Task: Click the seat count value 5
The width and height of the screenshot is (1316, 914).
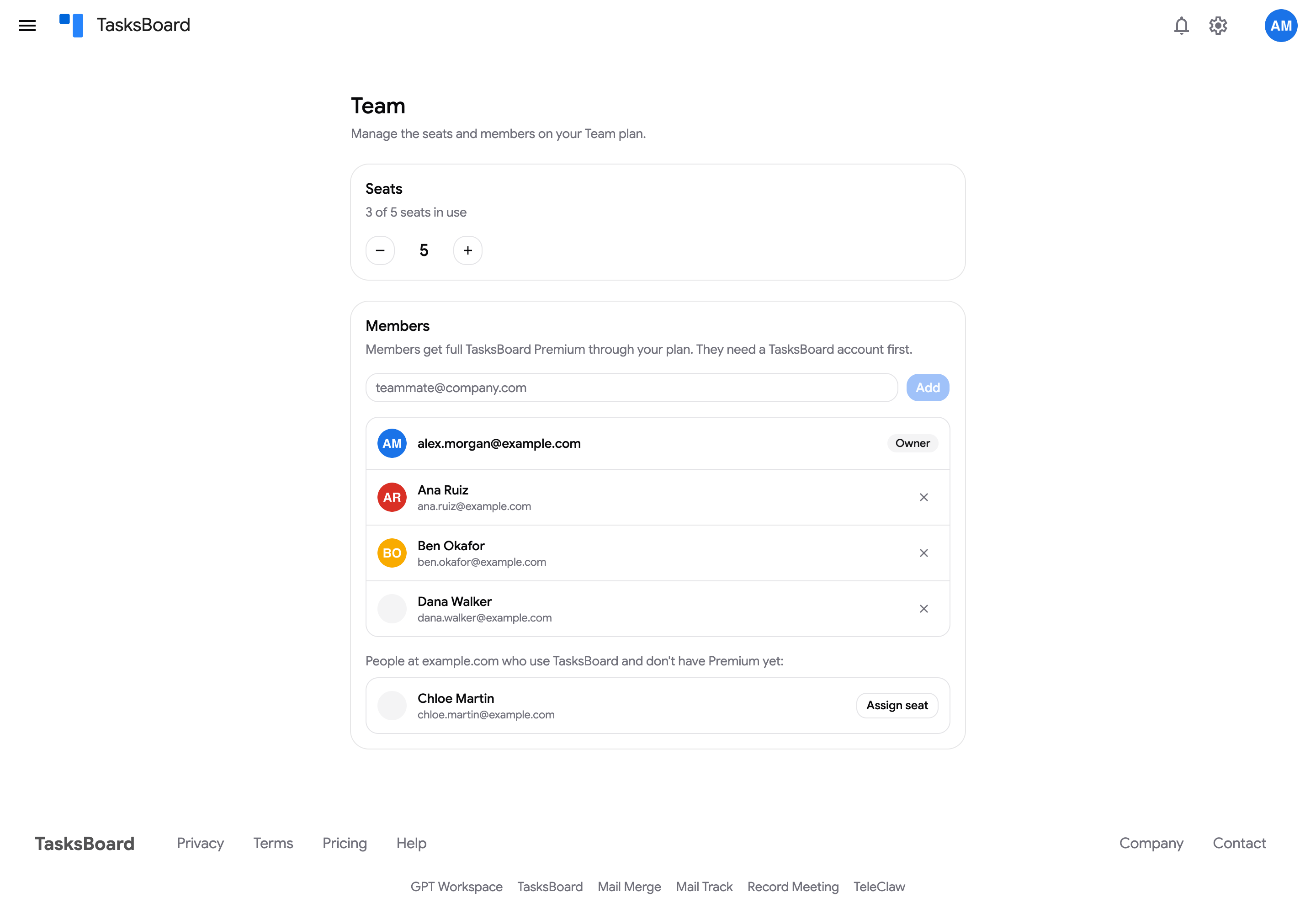Action: 424,250
